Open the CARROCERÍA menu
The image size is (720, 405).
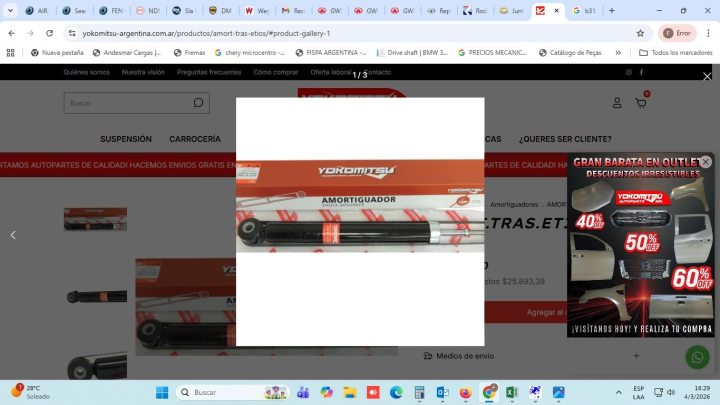[195, 139]
